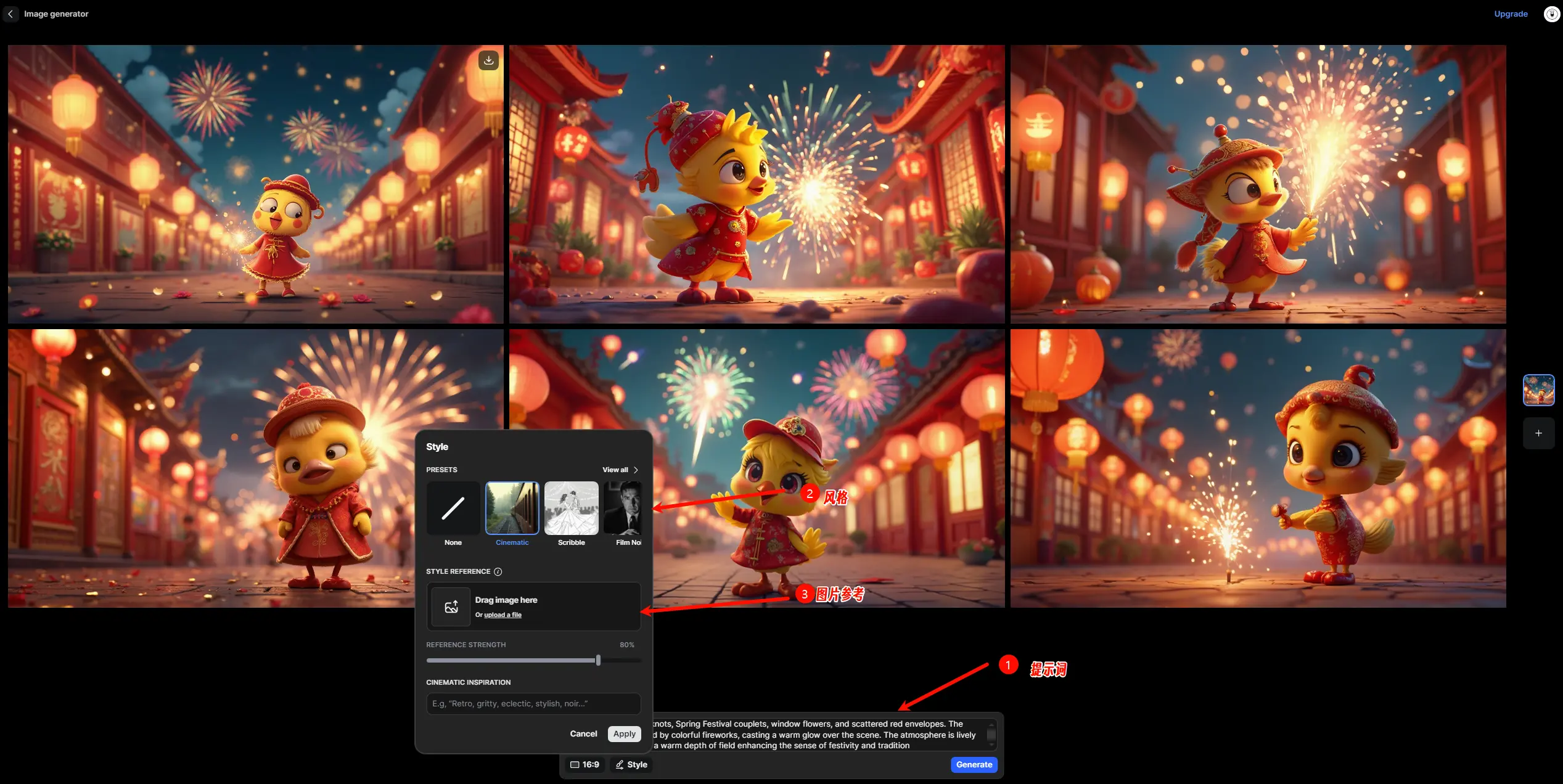Choose the Film Noir style preset

tap(624, 508)
